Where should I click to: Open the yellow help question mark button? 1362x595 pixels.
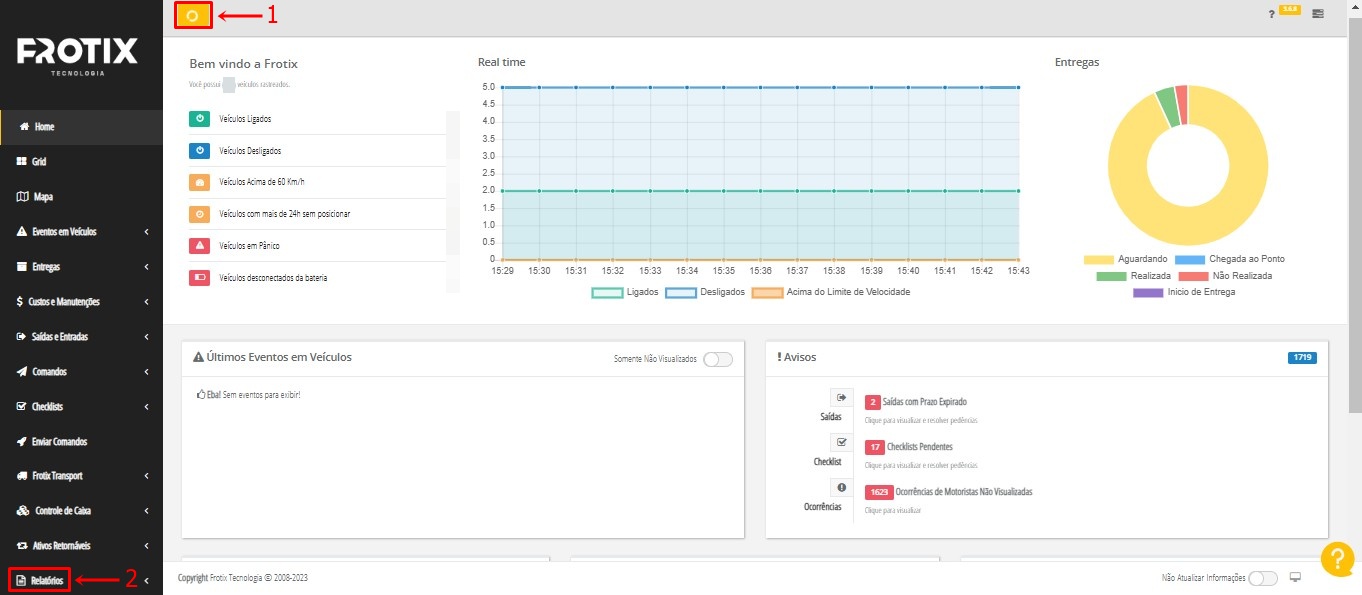click(1337, 560)
